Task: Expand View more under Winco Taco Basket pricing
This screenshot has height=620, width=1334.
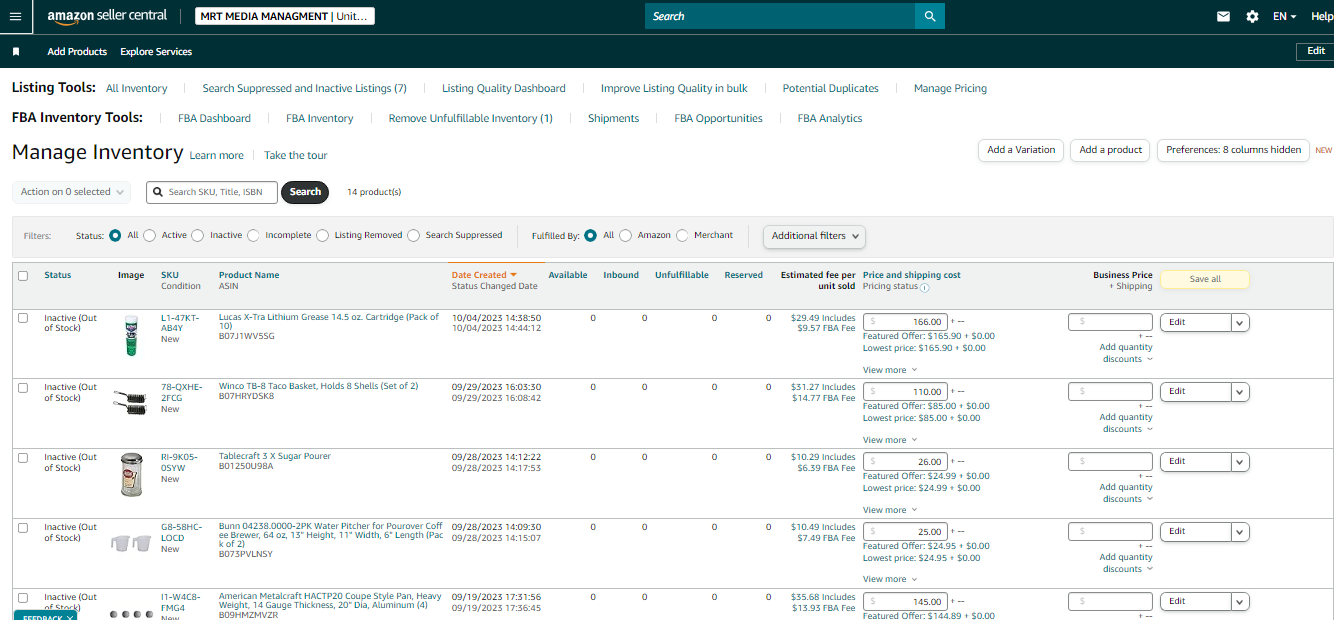Action: tap(888, 440)
